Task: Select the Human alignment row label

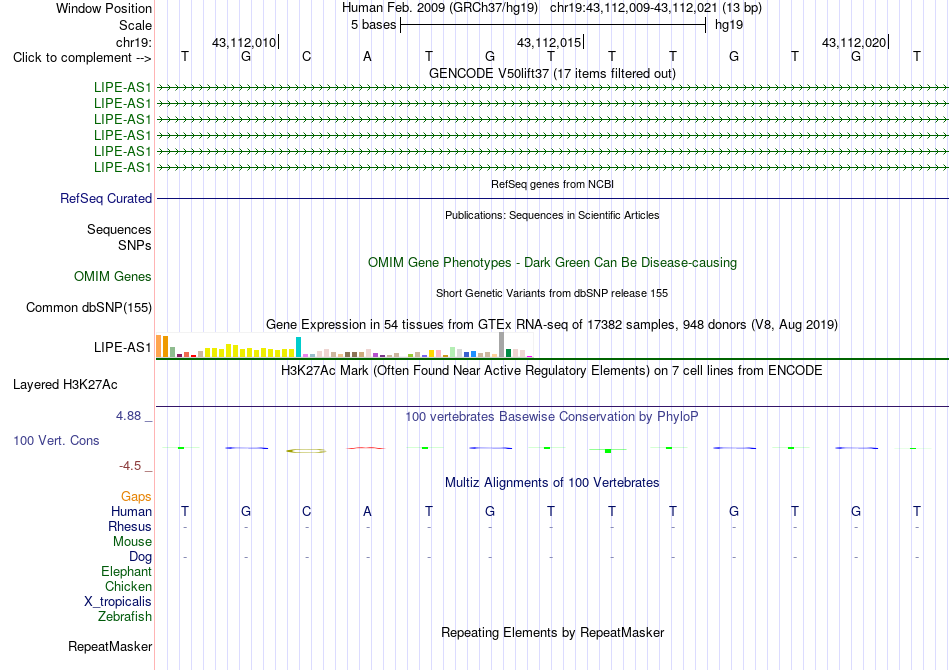Action: [131, 511]
